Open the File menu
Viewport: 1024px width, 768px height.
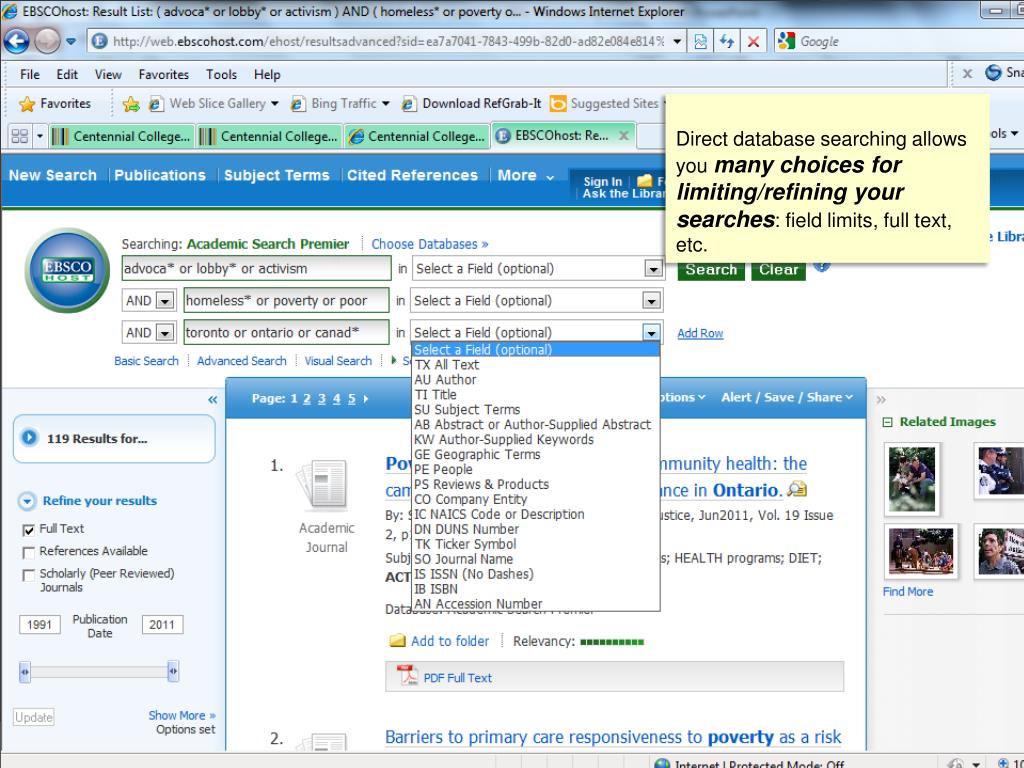click(x=29, y=74)
